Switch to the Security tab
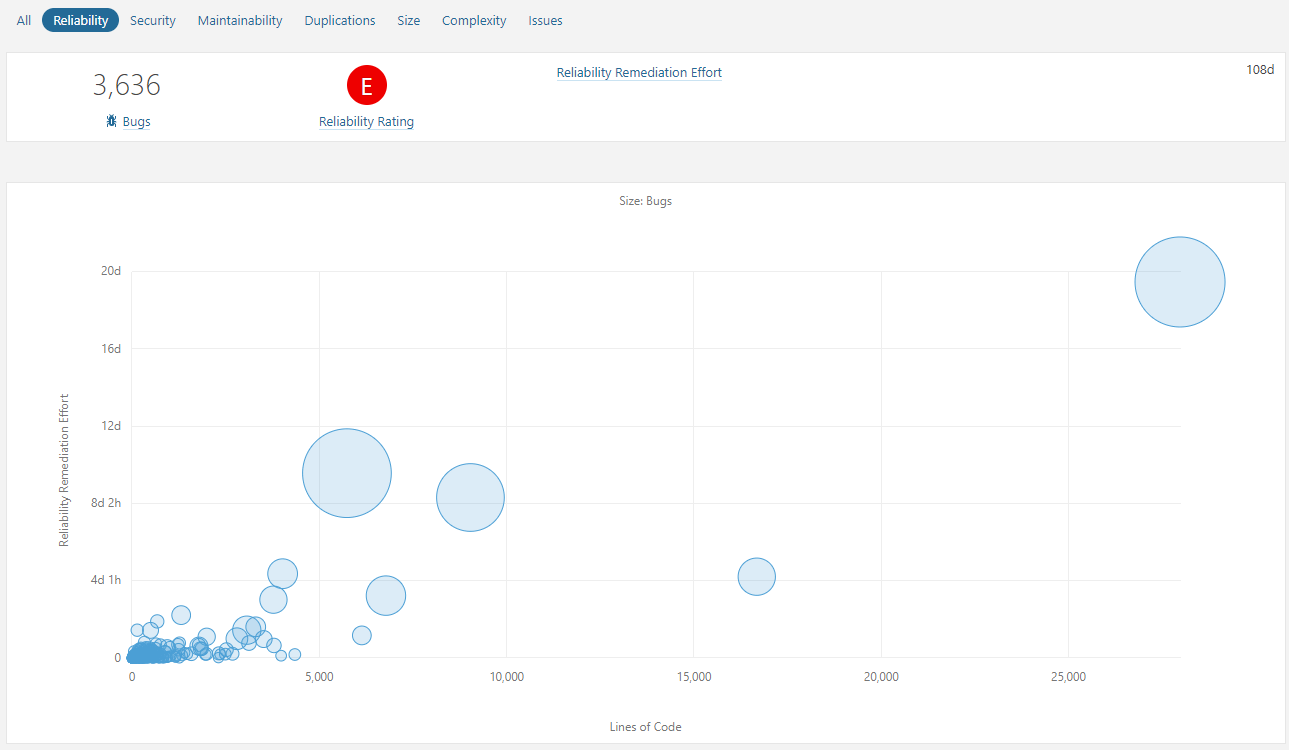 152,20
